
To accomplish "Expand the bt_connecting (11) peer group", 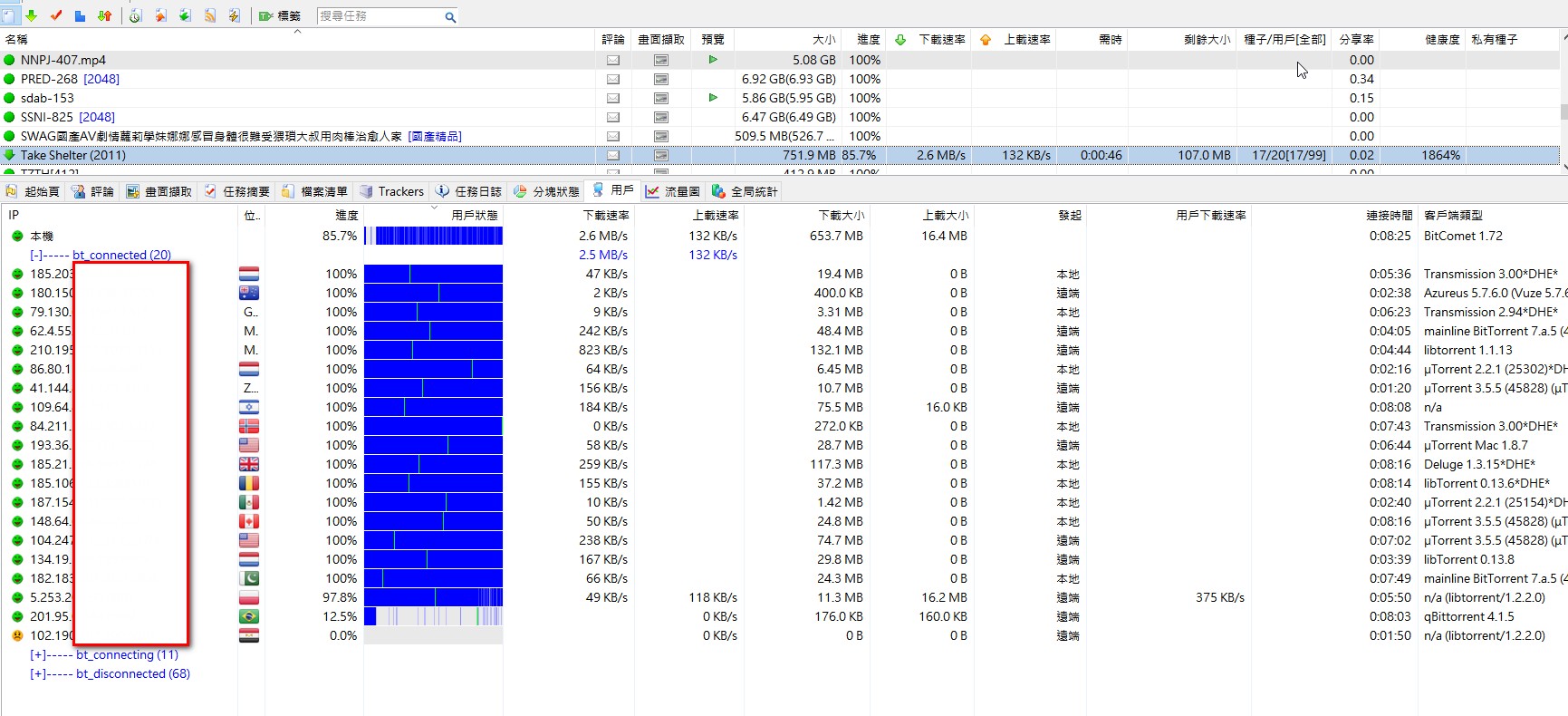I will pyautogui.click(x=36, y=654).
